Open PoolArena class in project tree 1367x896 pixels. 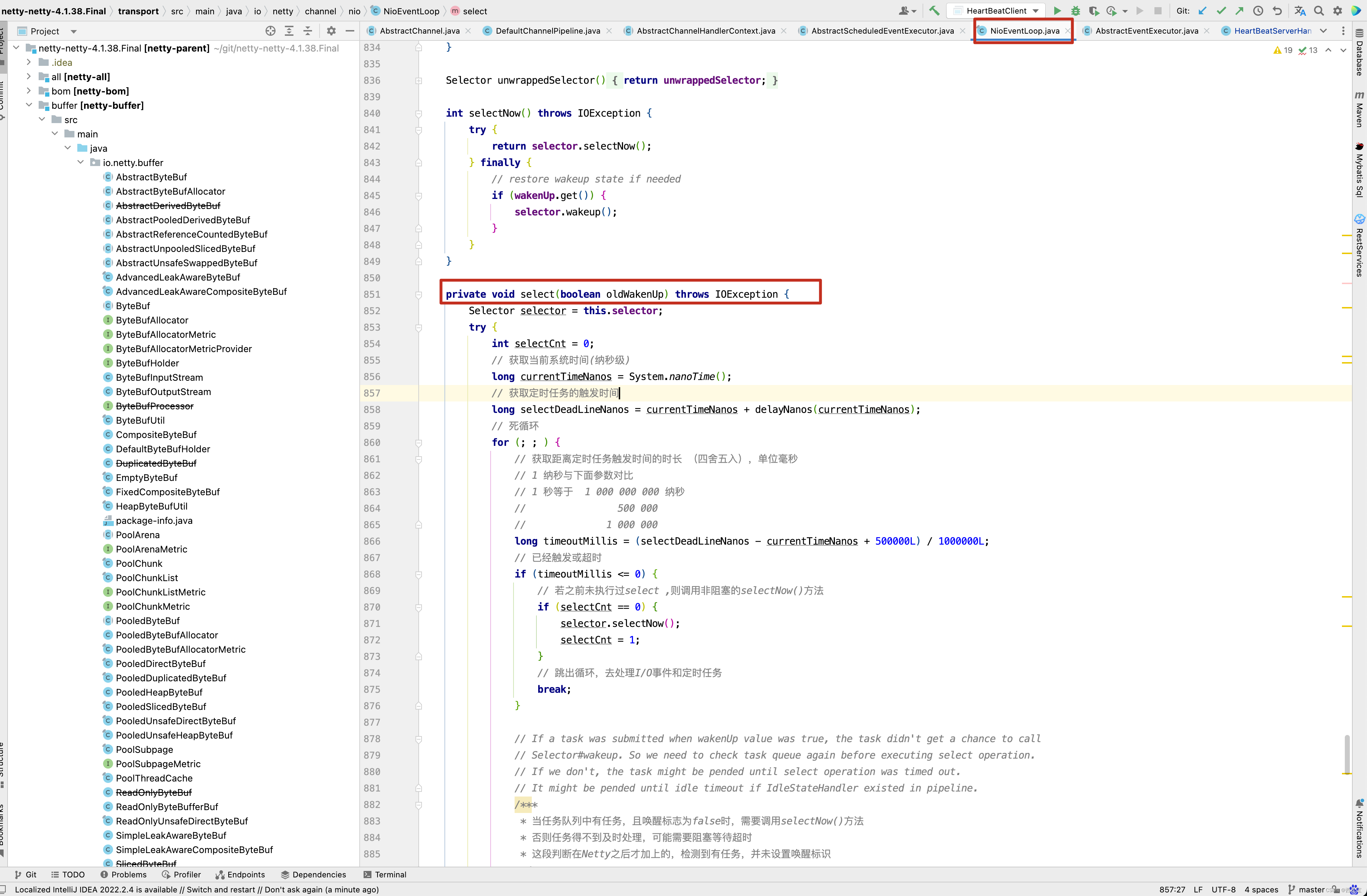pos(137,535)
